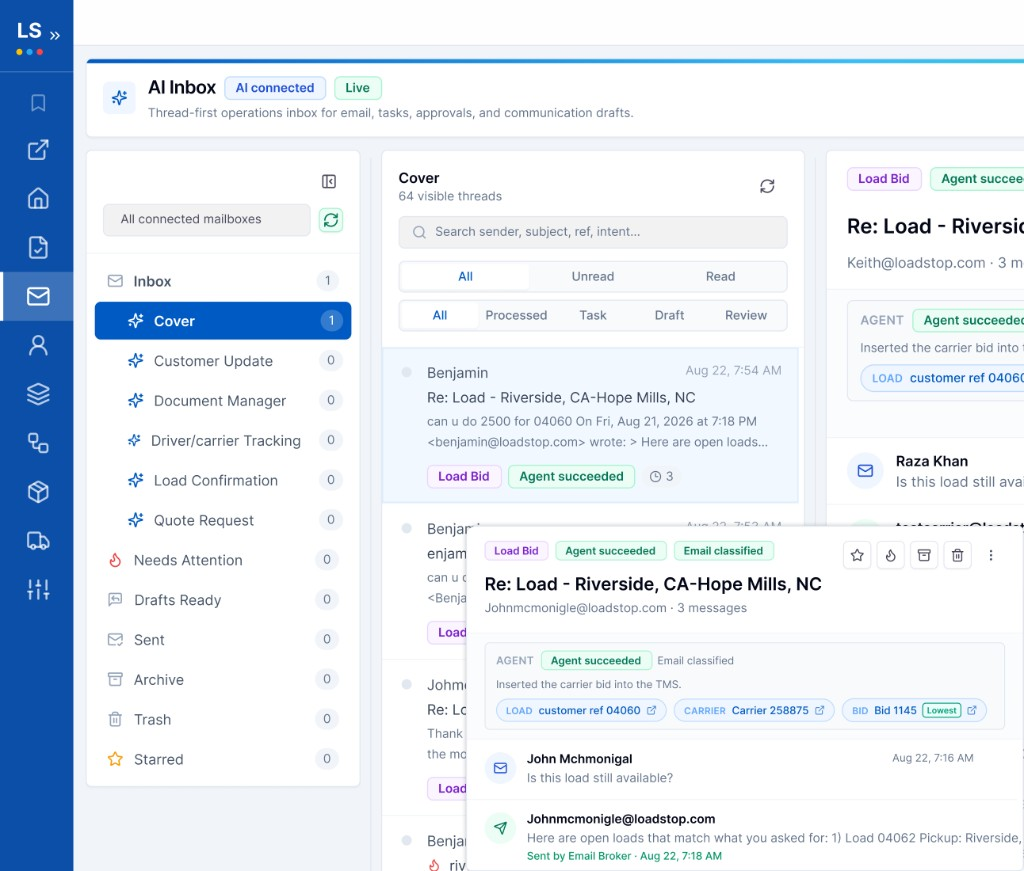This screenshot has width=1024, height=871.
Task: Select the Cover folder
Action: click(x=223, y=321)
